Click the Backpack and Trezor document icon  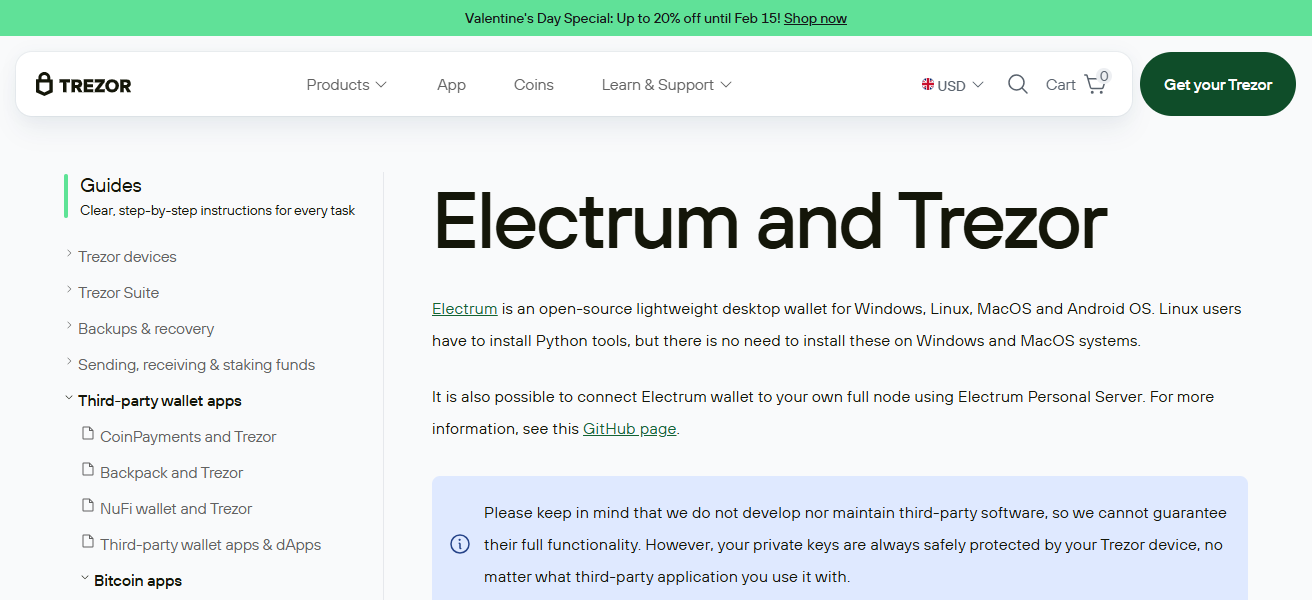click(87, 471)
